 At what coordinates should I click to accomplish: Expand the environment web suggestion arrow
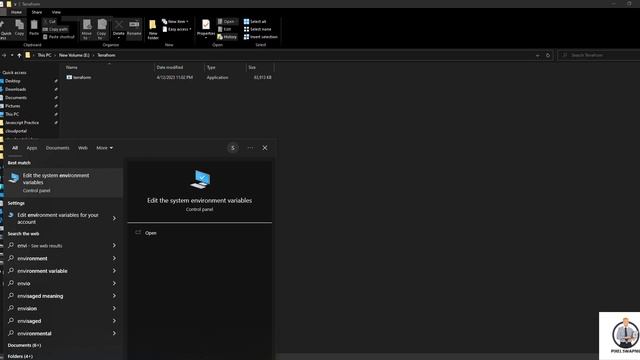(114, 258)
